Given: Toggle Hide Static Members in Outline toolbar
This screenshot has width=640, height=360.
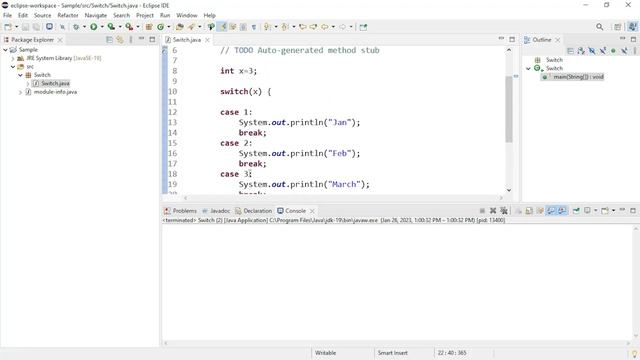Looking at the screenshot, I should (x=602, y=51).
